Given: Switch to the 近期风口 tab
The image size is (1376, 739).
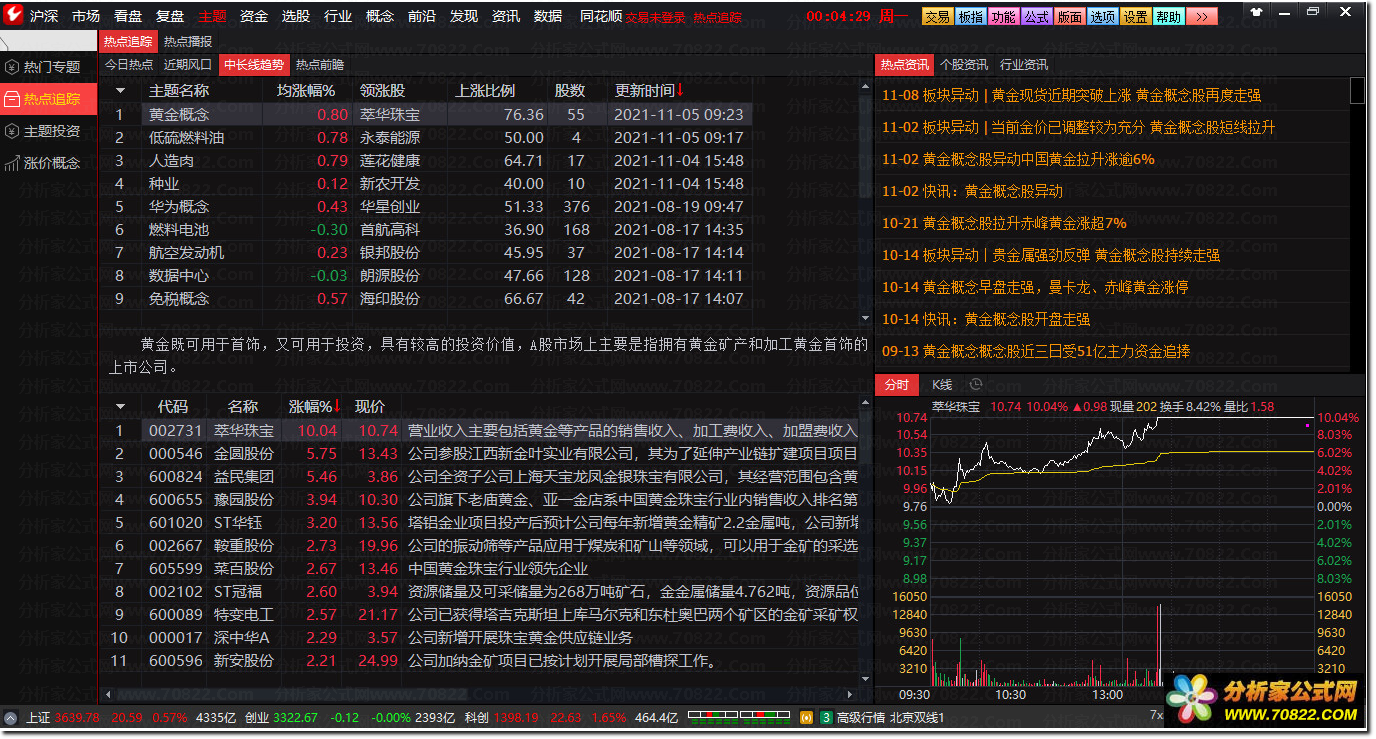Looking at the screenshot, I should 188,64.
